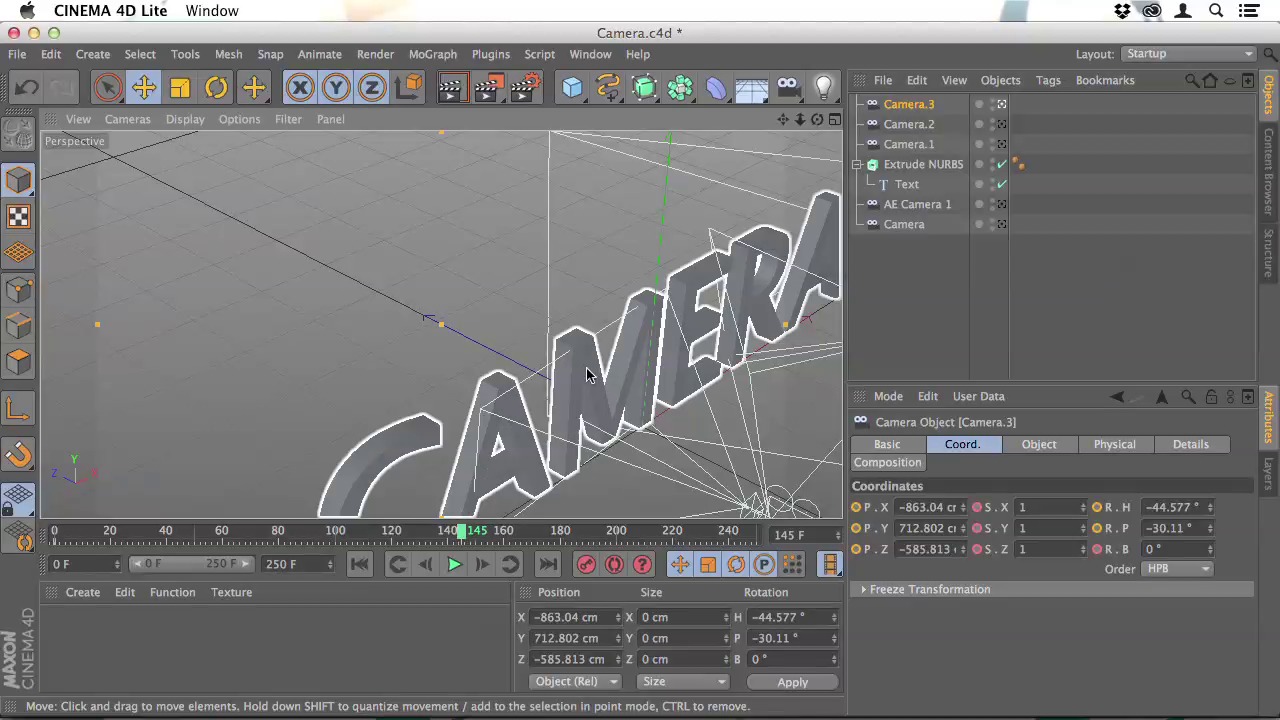
Task: Click the Composition tab button
Action: (887, 463)
